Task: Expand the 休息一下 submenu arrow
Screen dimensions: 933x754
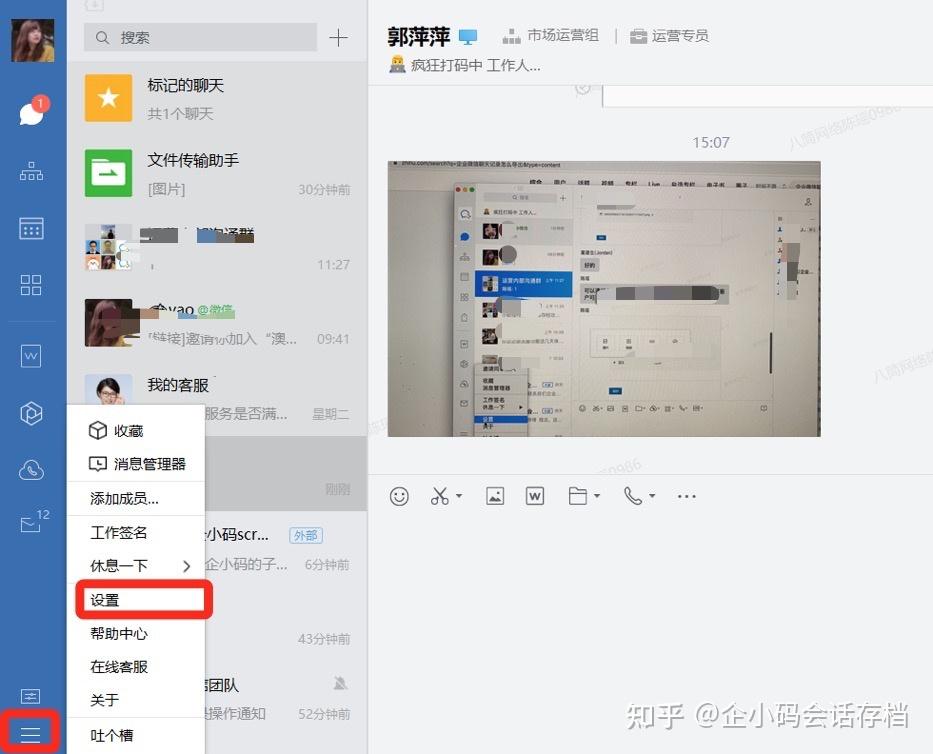Action: (x=186, y=565)
